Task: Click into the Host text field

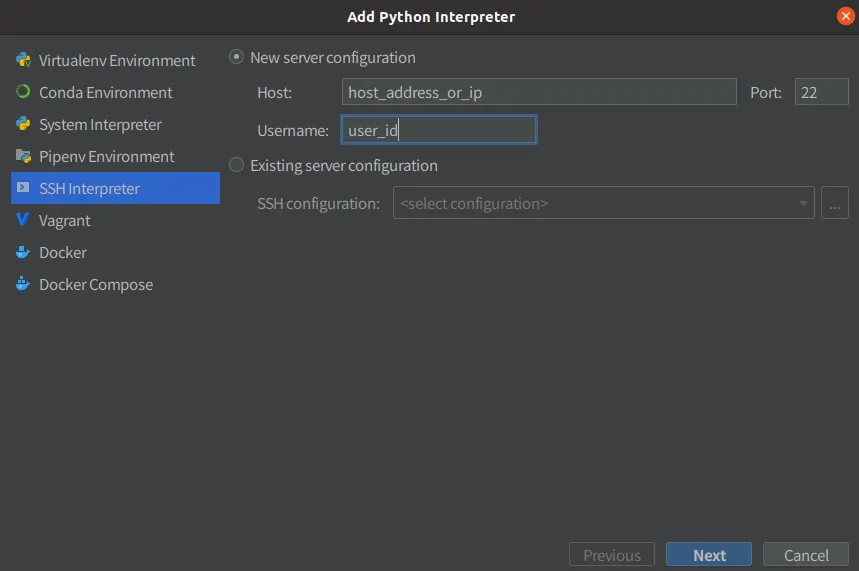Action: tap(538, 92)
